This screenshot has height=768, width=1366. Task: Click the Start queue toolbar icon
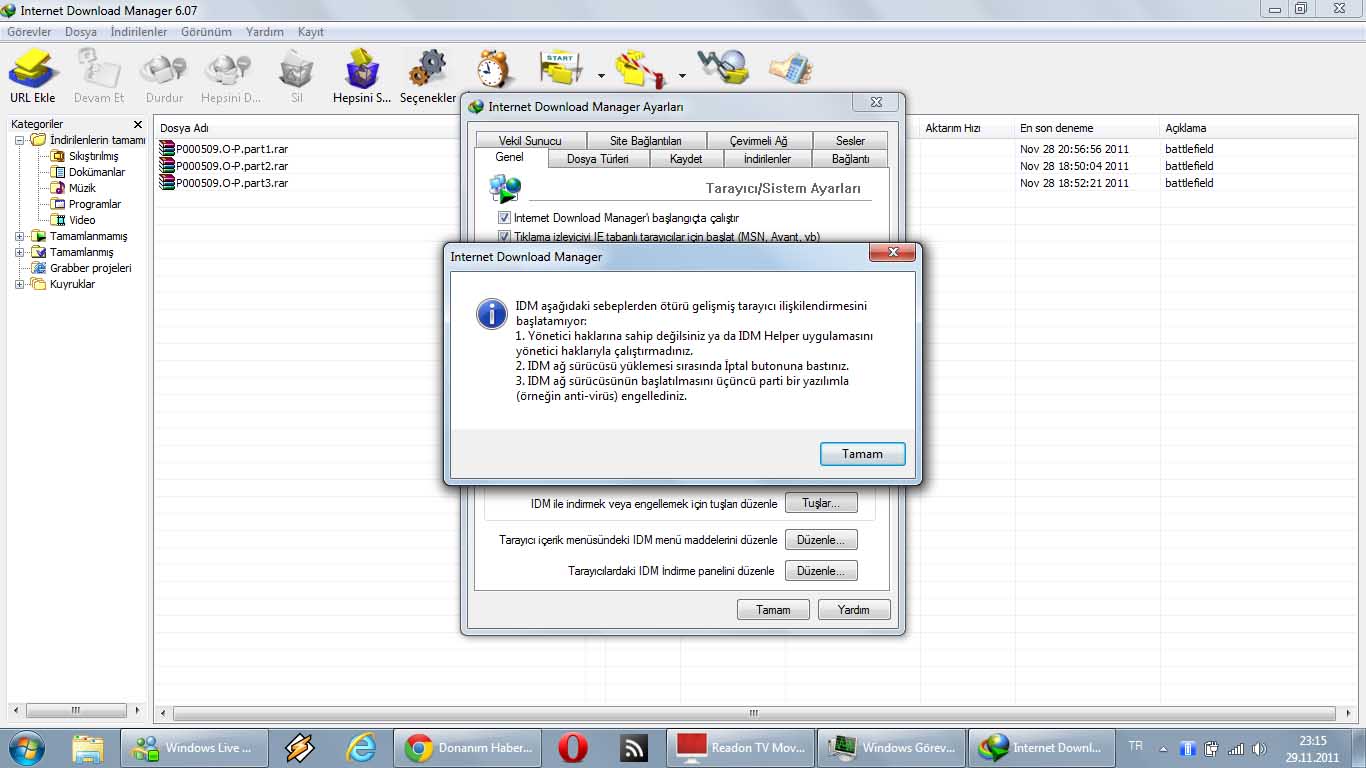[561, 68]
